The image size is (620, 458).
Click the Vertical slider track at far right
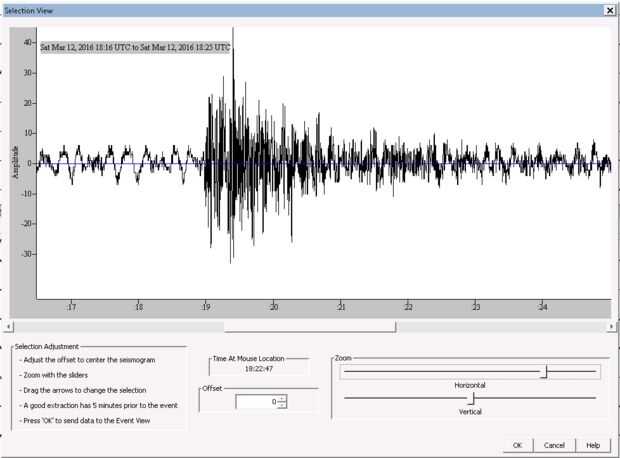[591, 398]
